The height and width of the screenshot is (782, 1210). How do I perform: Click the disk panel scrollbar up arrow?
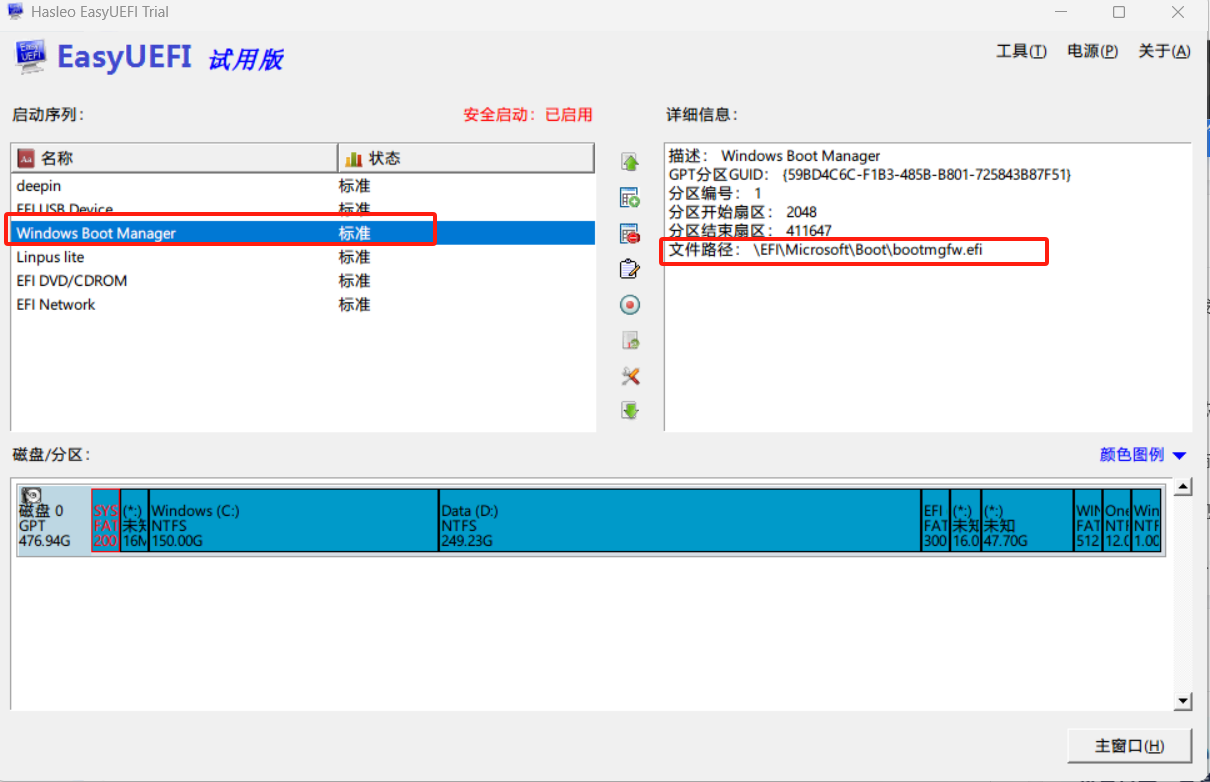point(1184,487)
